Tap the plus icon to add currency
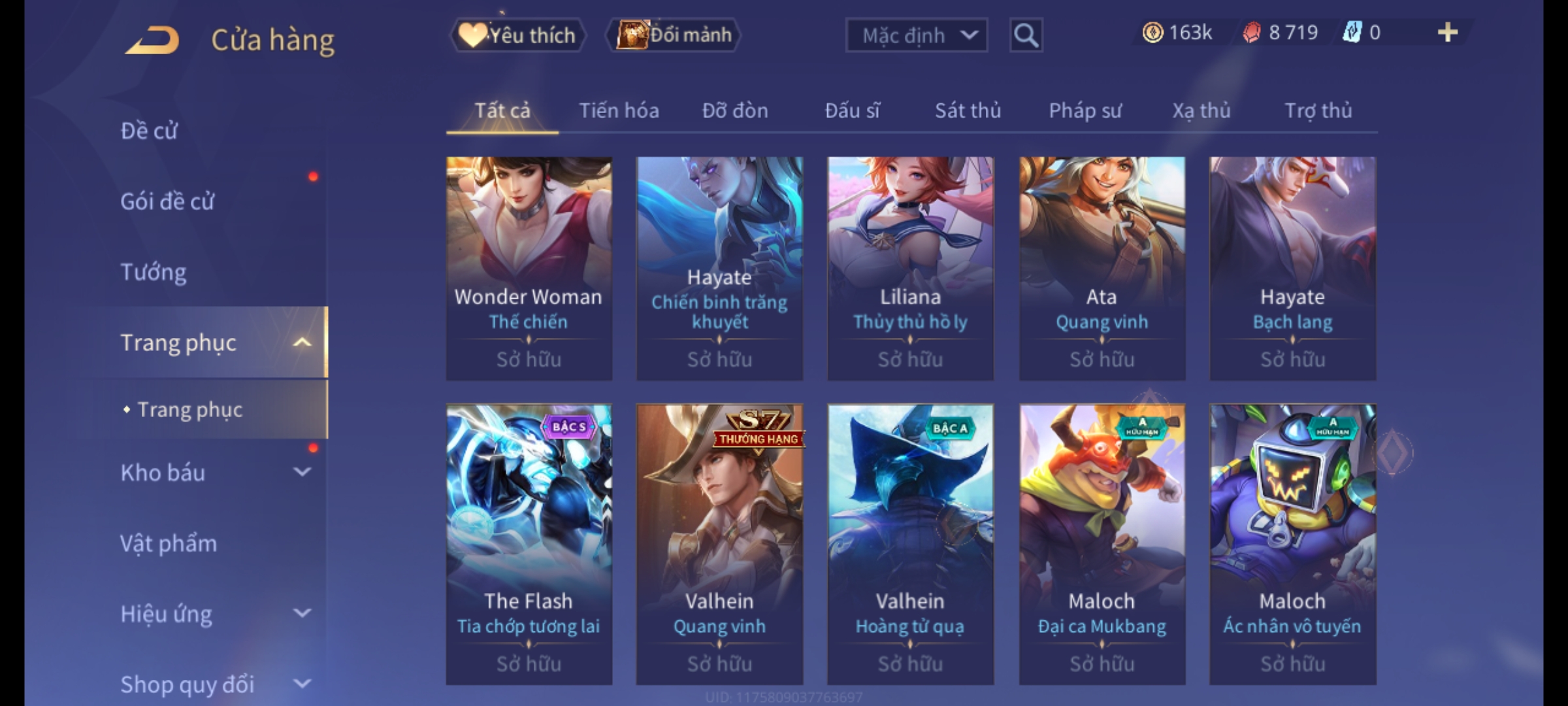Screen dimensions: 1568x706 click(x=1448, y=32)
